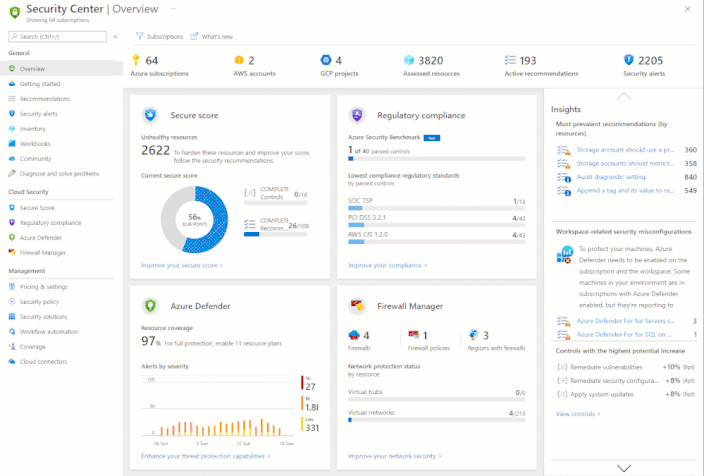
Task: Open Azure Defender For for Servers recommendation
Action: [625, 321]
